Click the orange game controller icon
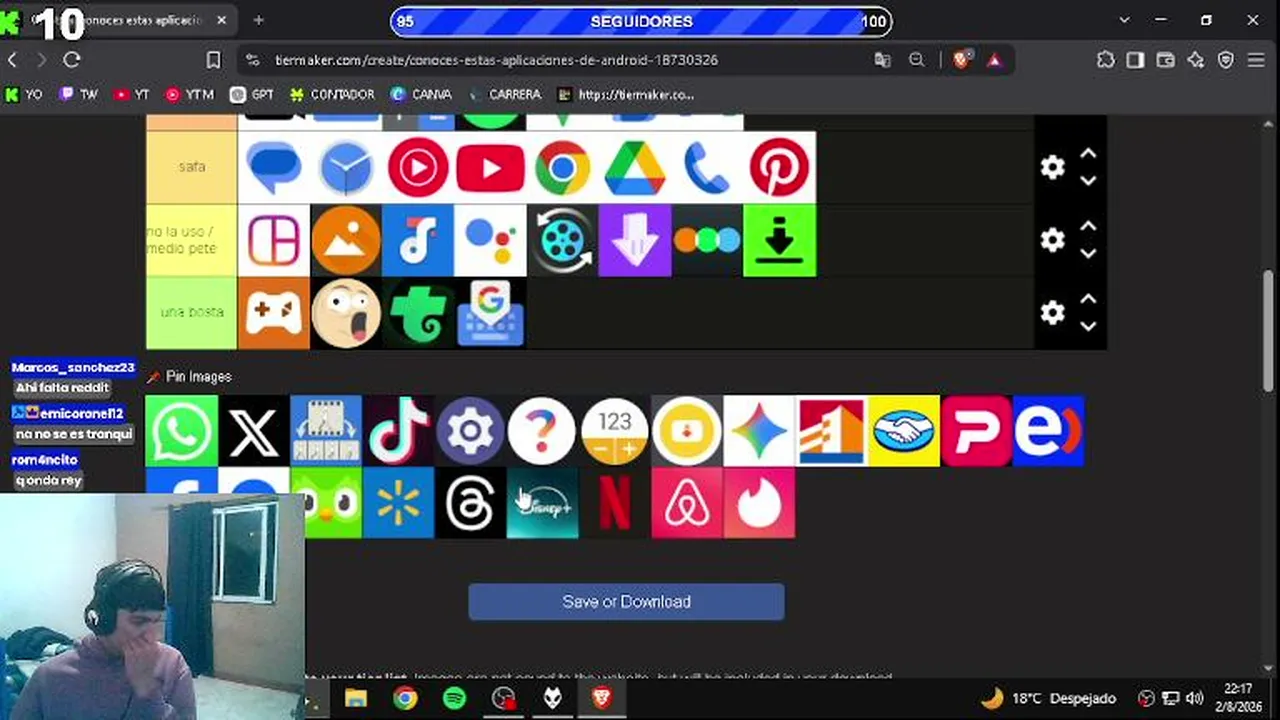 274,313
